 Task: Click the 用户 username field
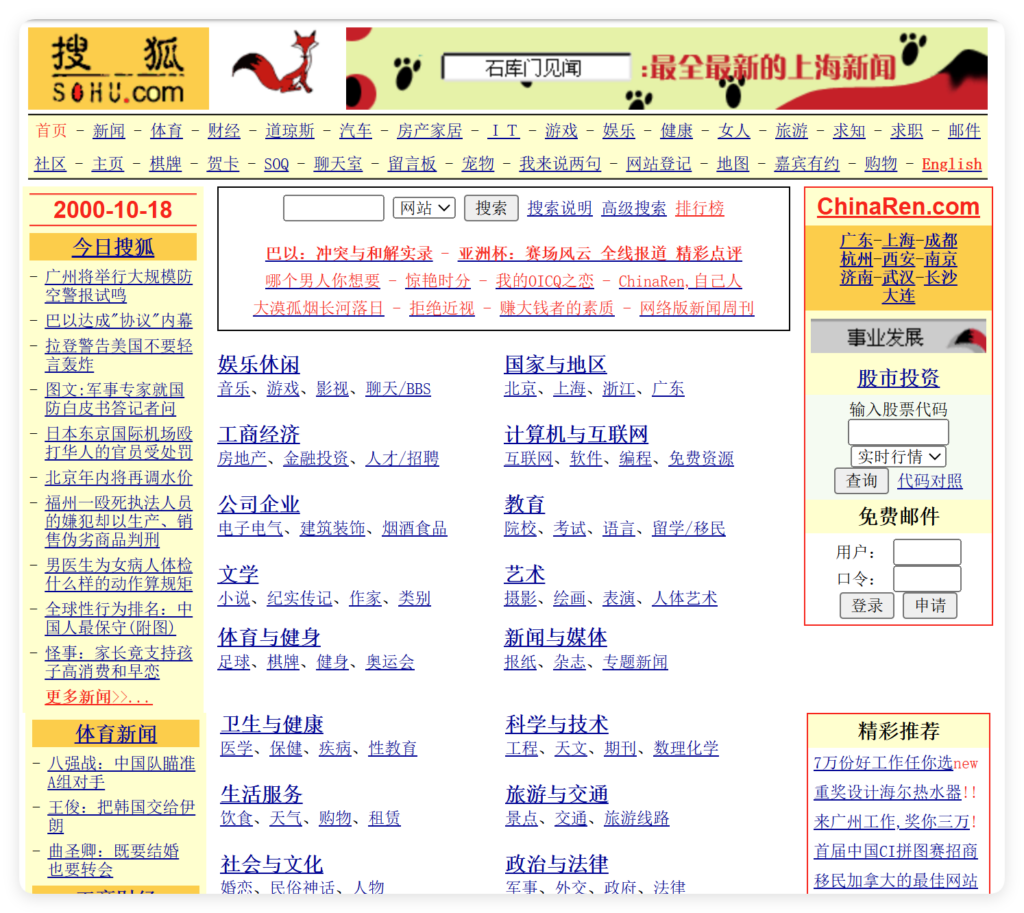[x=927, y=552]
